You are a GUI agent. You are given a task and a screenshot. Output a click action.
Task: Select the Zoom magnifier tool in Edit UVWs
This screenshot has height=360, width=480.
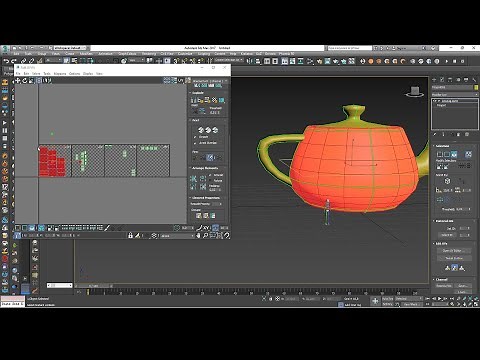point(205,235)
